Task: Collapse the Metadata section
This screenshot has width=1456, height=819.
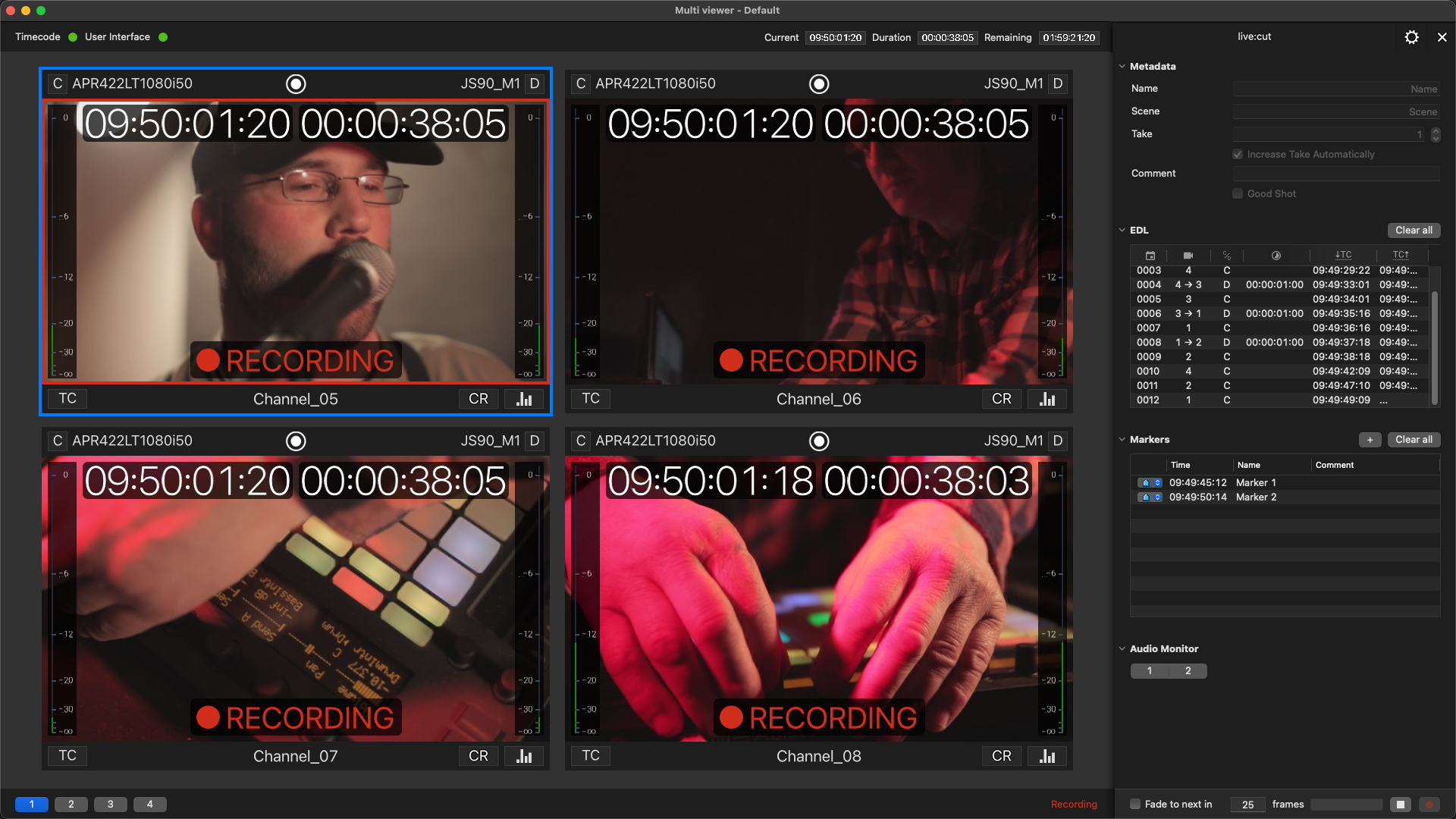Action: 1122,67
